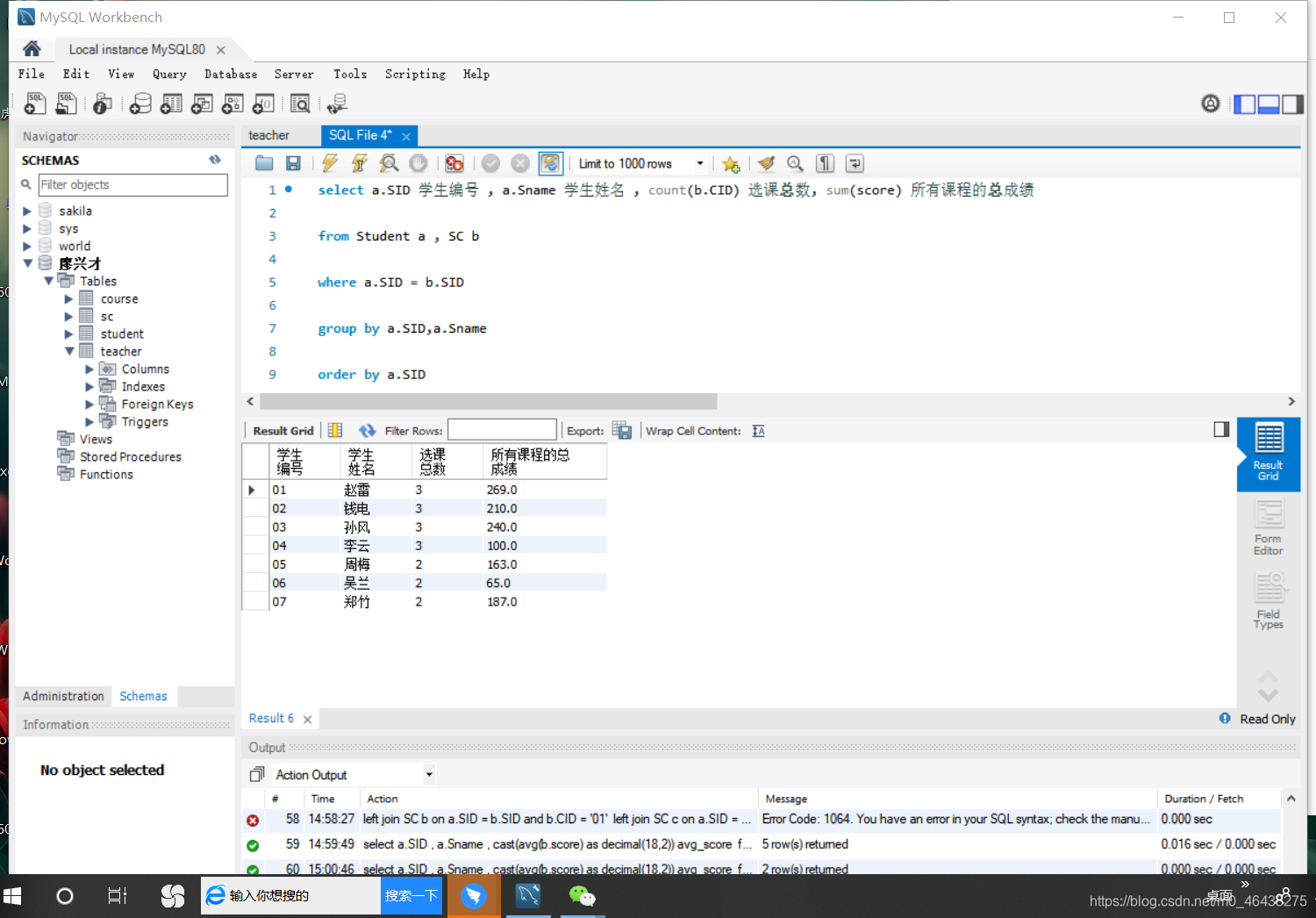Go to home screen tab icon
Viewport: 1316px width, 918px height.
pos(32,48)
